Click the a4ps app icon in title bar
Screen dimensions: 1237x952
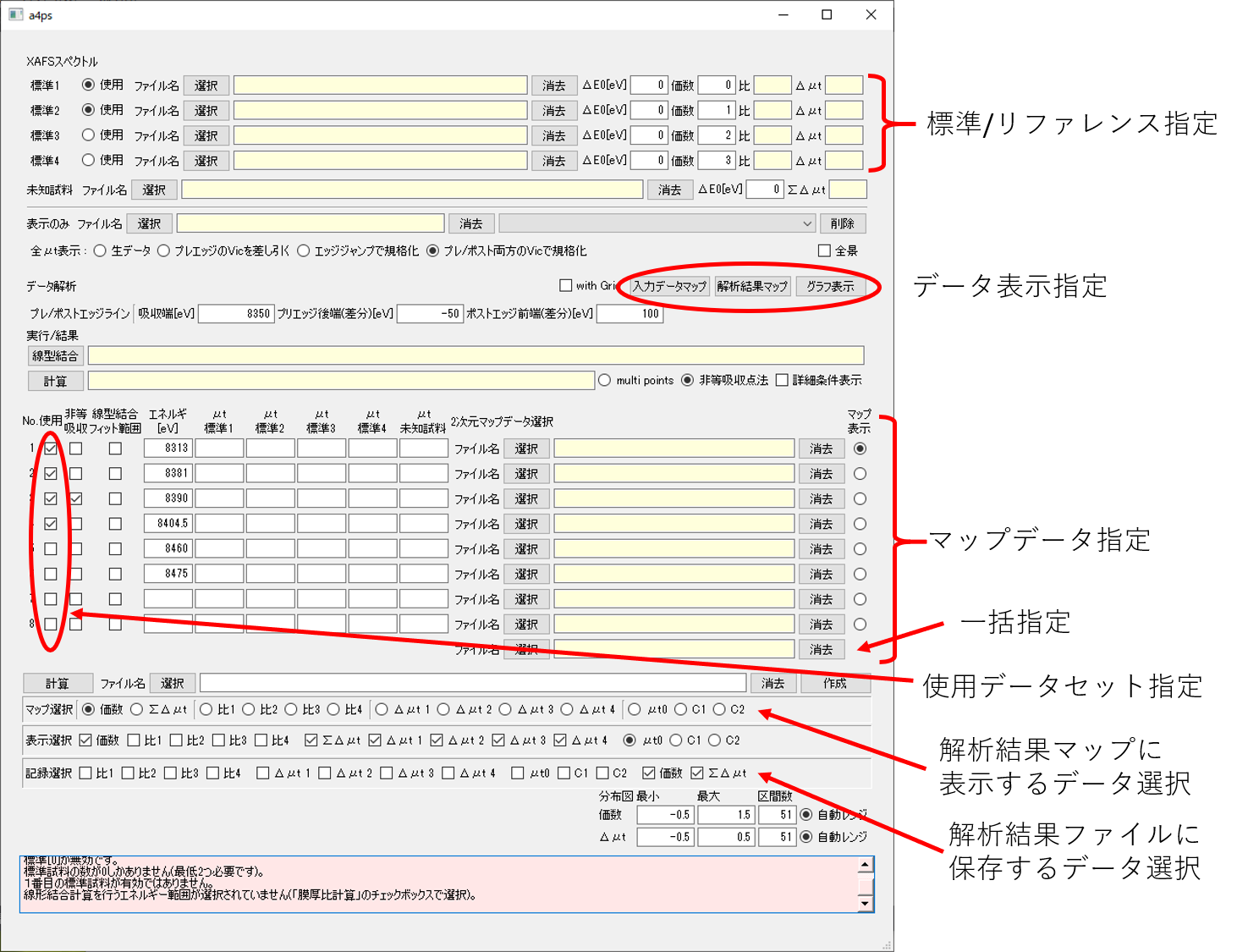(15, 14)
